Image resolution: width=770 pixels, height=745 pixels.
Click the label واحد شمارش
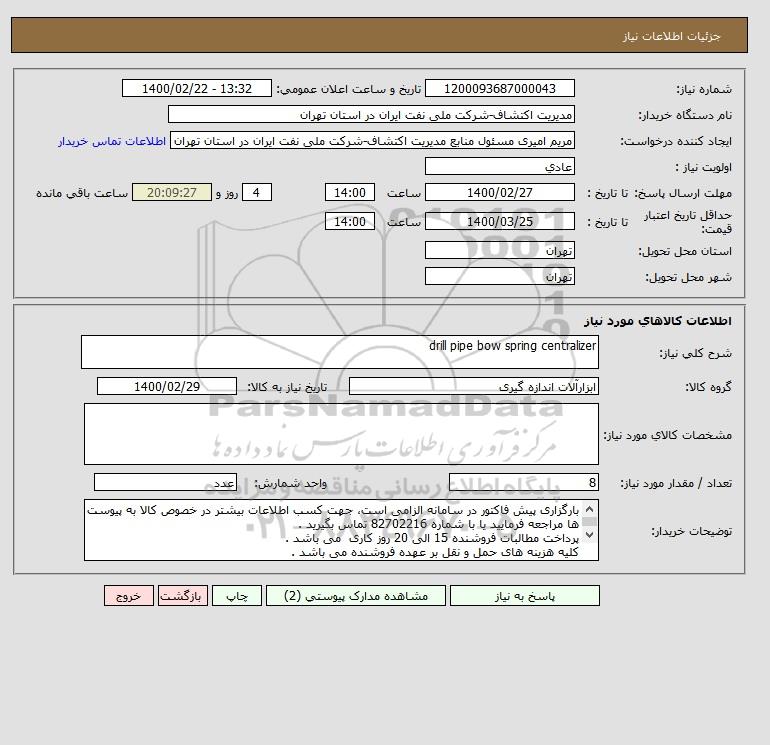[x=290, y=484]
